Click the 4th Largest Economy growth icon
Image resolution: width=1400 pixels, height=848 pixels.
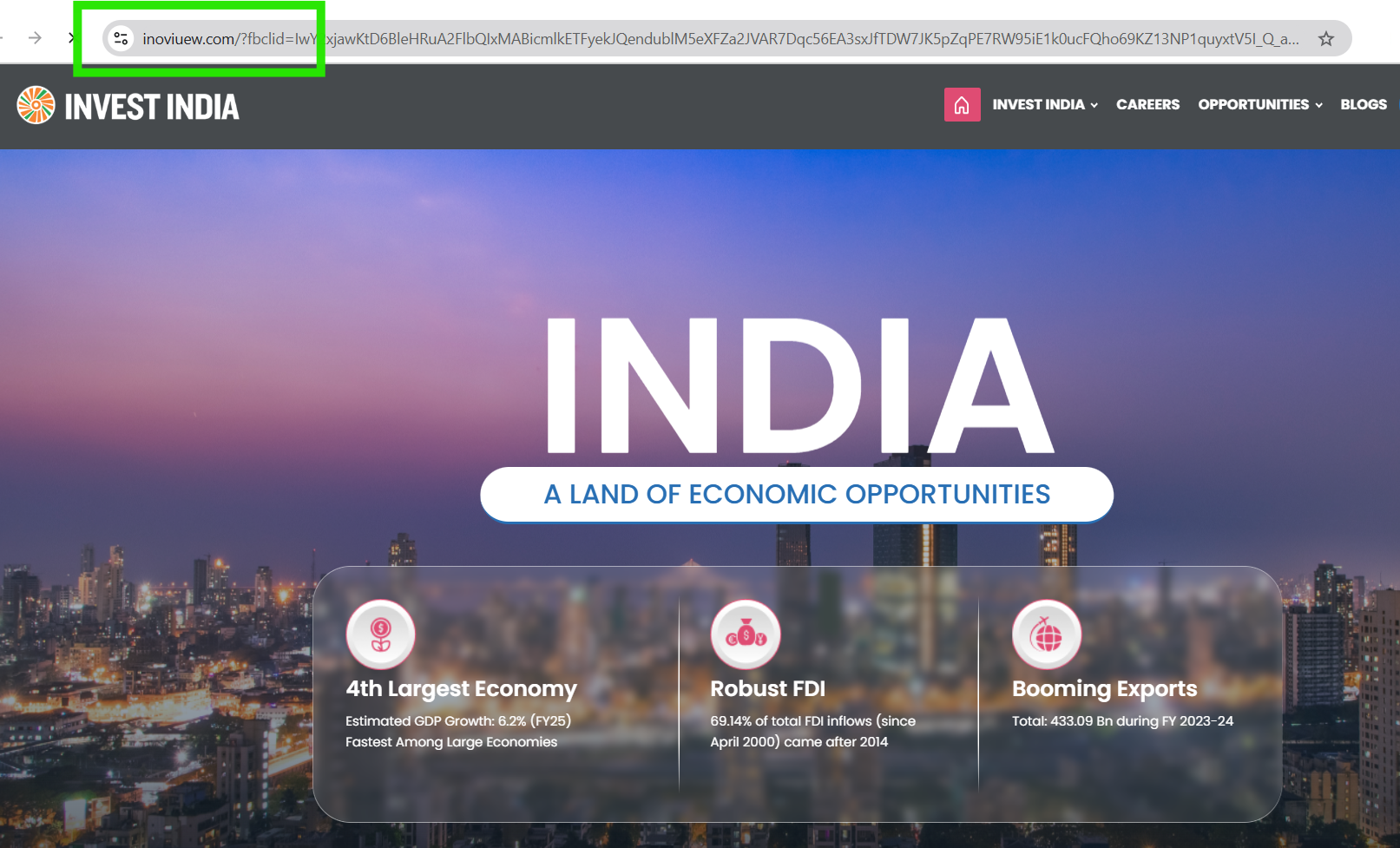click(x=381, y=634)
